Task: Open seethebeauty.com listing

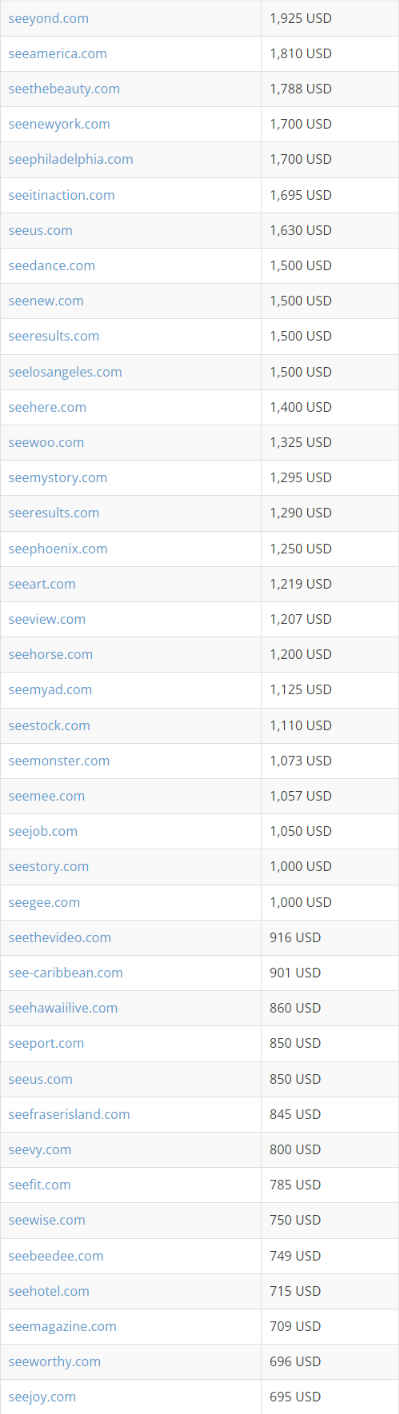Action: pos(64,89)
